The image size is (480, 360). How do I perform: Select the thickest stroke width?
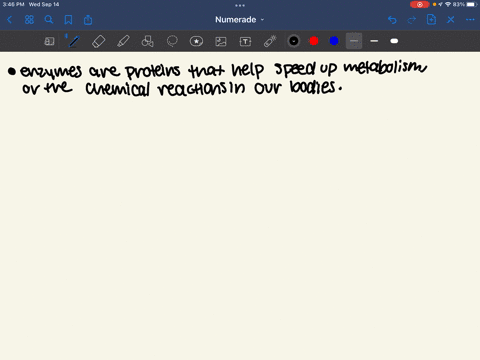(x=394, y=41)
